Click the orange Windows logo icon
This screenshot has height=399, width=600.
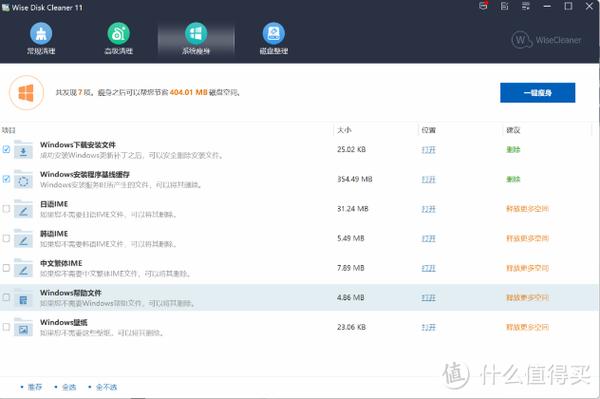[26, 93]
